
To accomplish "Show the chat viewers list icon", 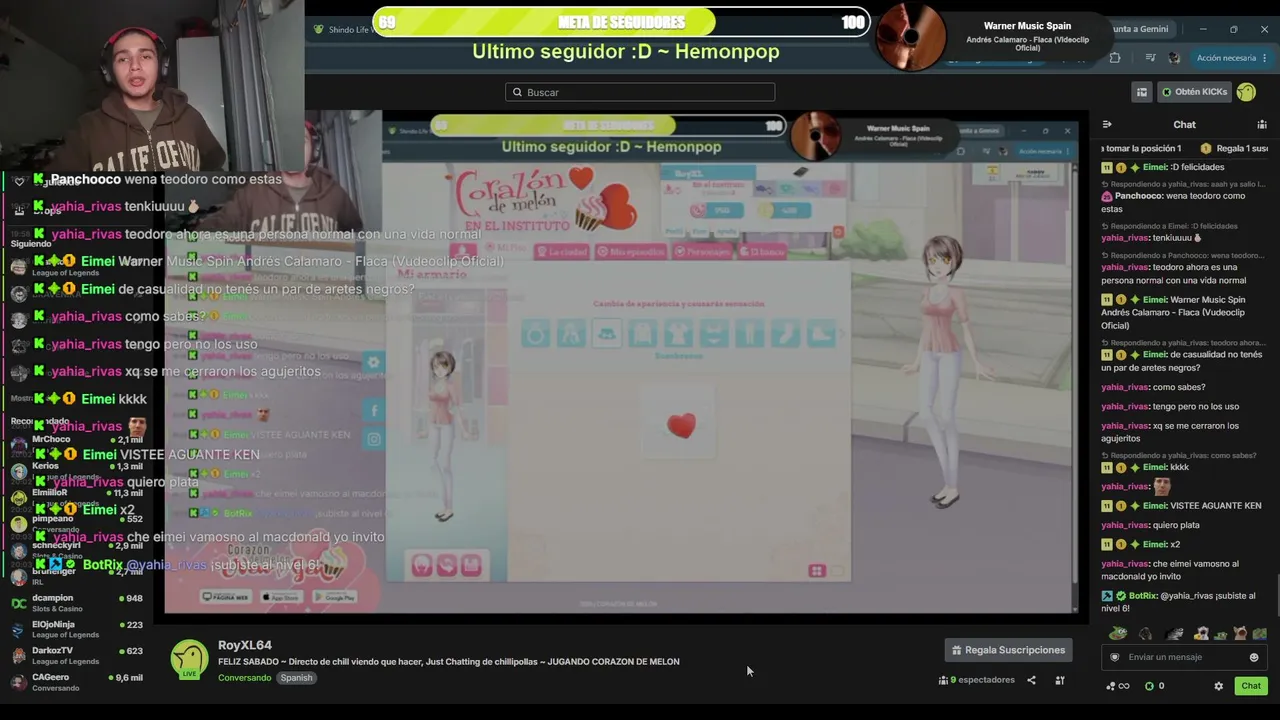I will coord(1262,125).
